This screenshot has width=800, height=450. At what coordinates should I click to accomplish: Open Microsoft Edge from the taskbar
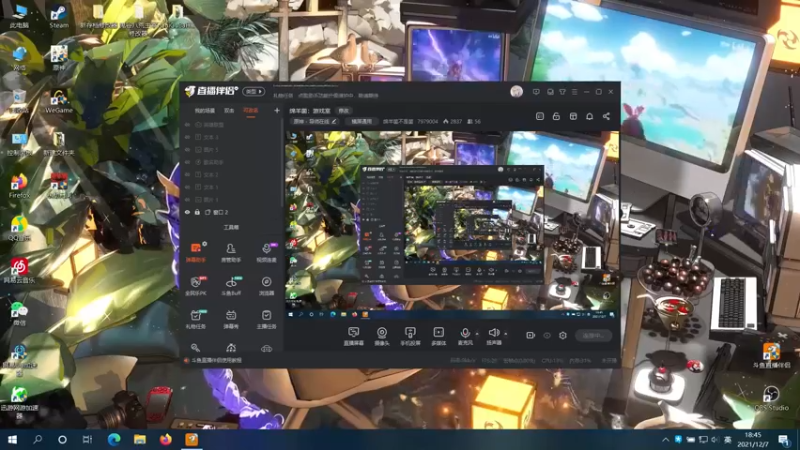[114, 439]
